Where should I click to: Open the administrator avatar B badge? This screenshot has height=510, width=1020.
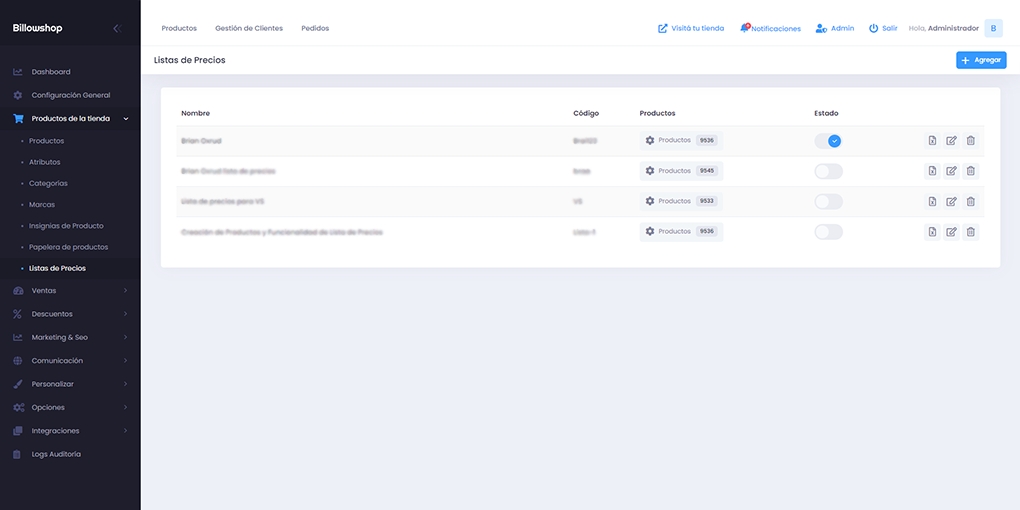pos(993,28)
